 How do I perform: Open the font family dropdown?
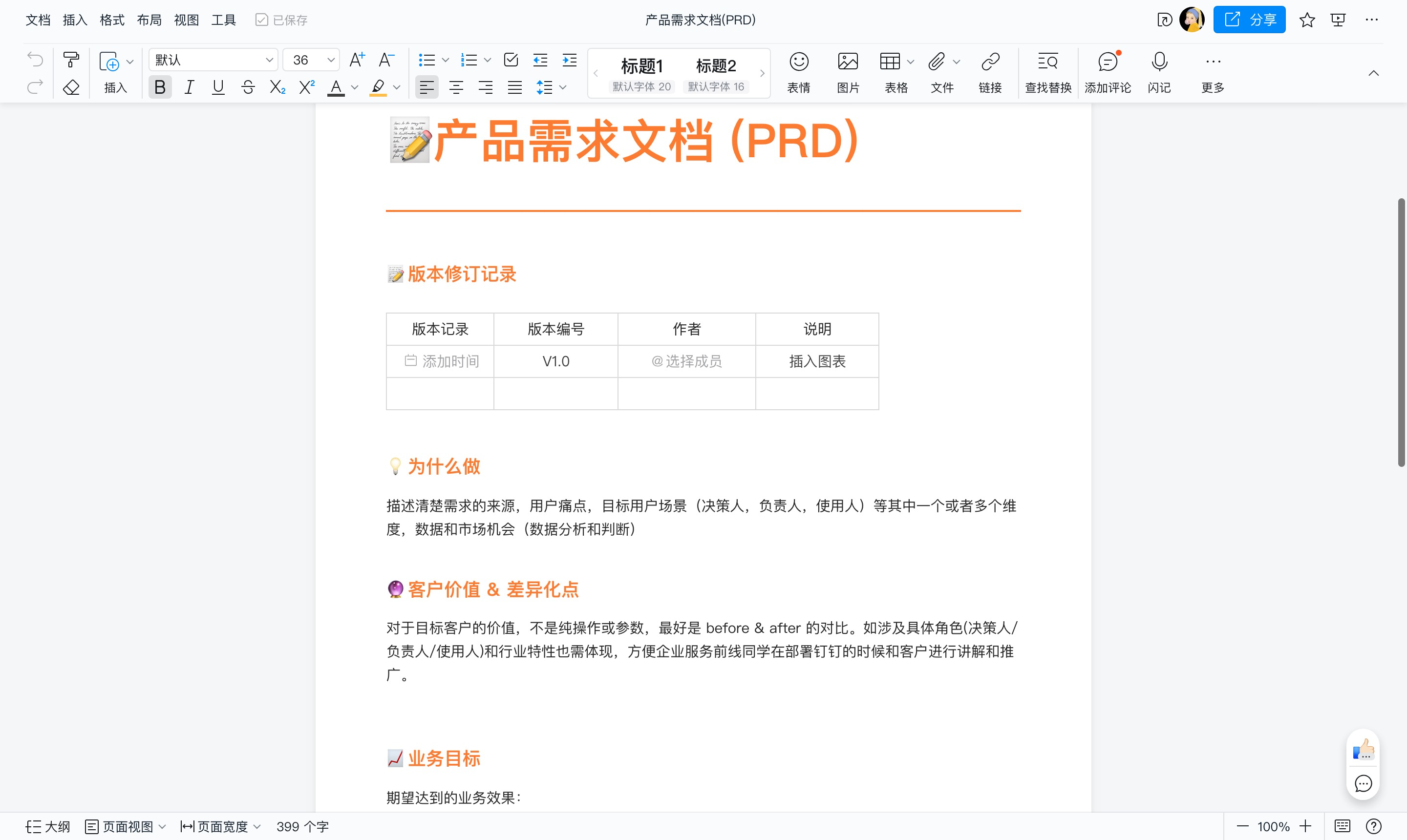pyautogui.click(x=213, y=60)
